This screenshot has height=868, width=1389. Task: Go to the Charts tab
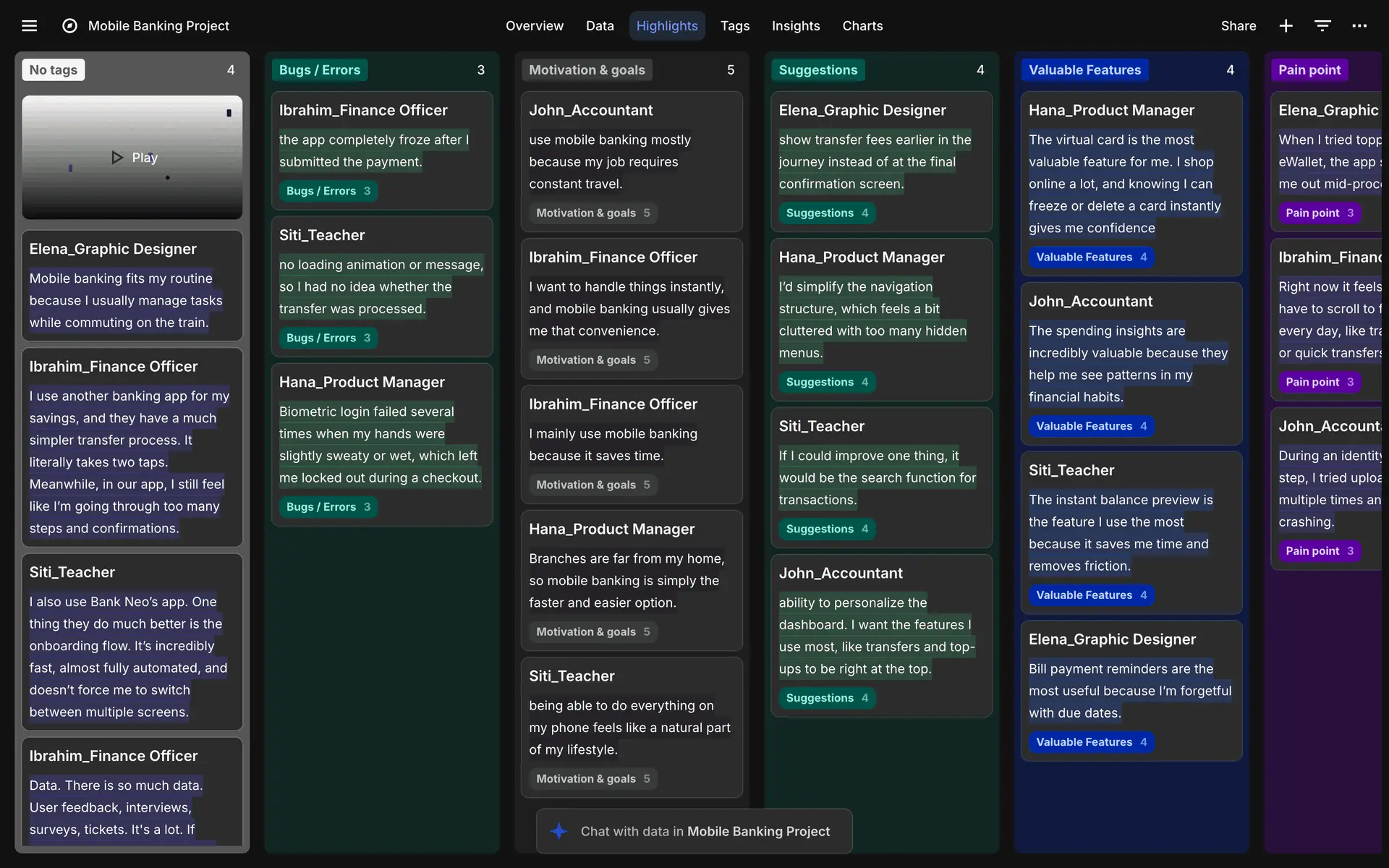pos(862,26)
